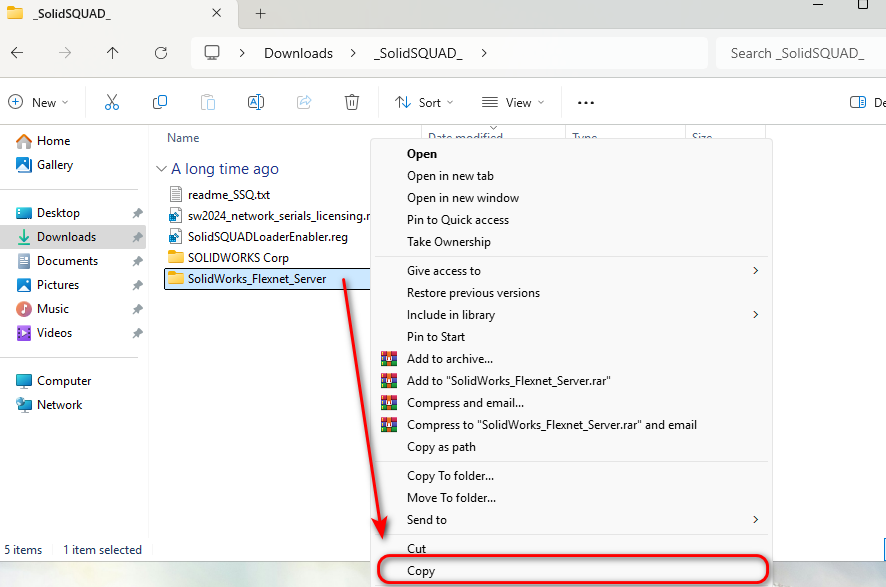Open the Sort dropdown

424,102
